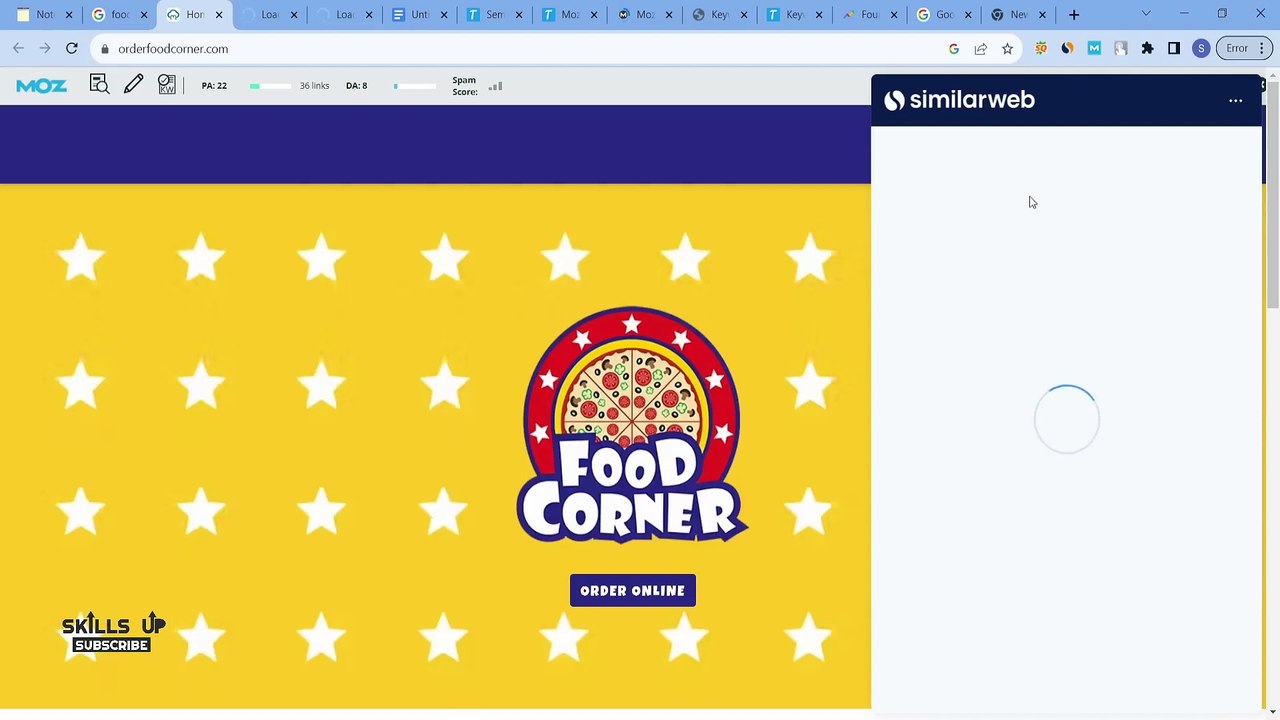The height and width of the screenshot is (720, 1280).
Task: Click the 'PA: 22' value in MozBar
Action: 214,86
